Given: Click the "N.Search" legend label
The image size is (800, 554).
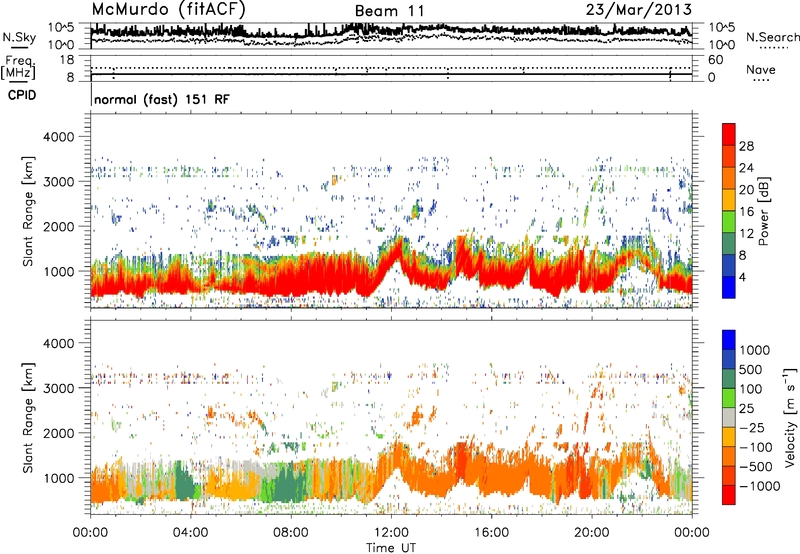Looking at the screenshot, I should tap(772, 37).
